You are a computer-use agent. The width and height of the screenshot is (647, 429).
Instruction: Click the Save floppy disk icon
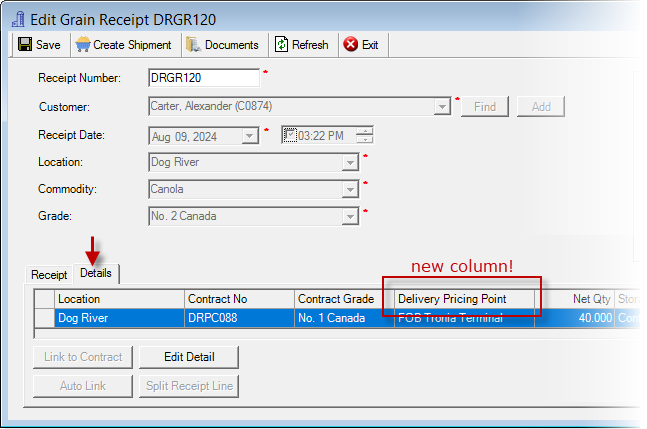(25, 45)
